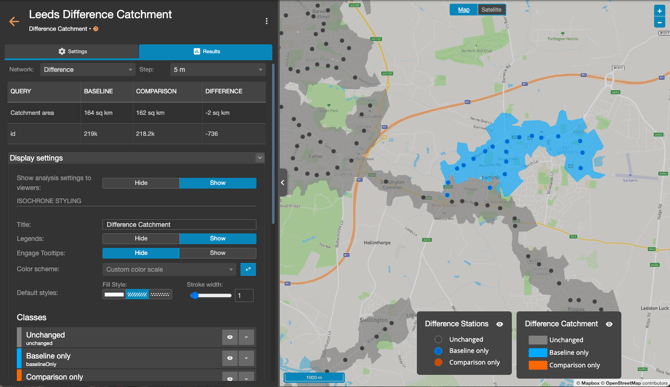Click the DIFFERENCE column header
The width and height of the screenshot is (670, 387).
click(x=223, y=91)
